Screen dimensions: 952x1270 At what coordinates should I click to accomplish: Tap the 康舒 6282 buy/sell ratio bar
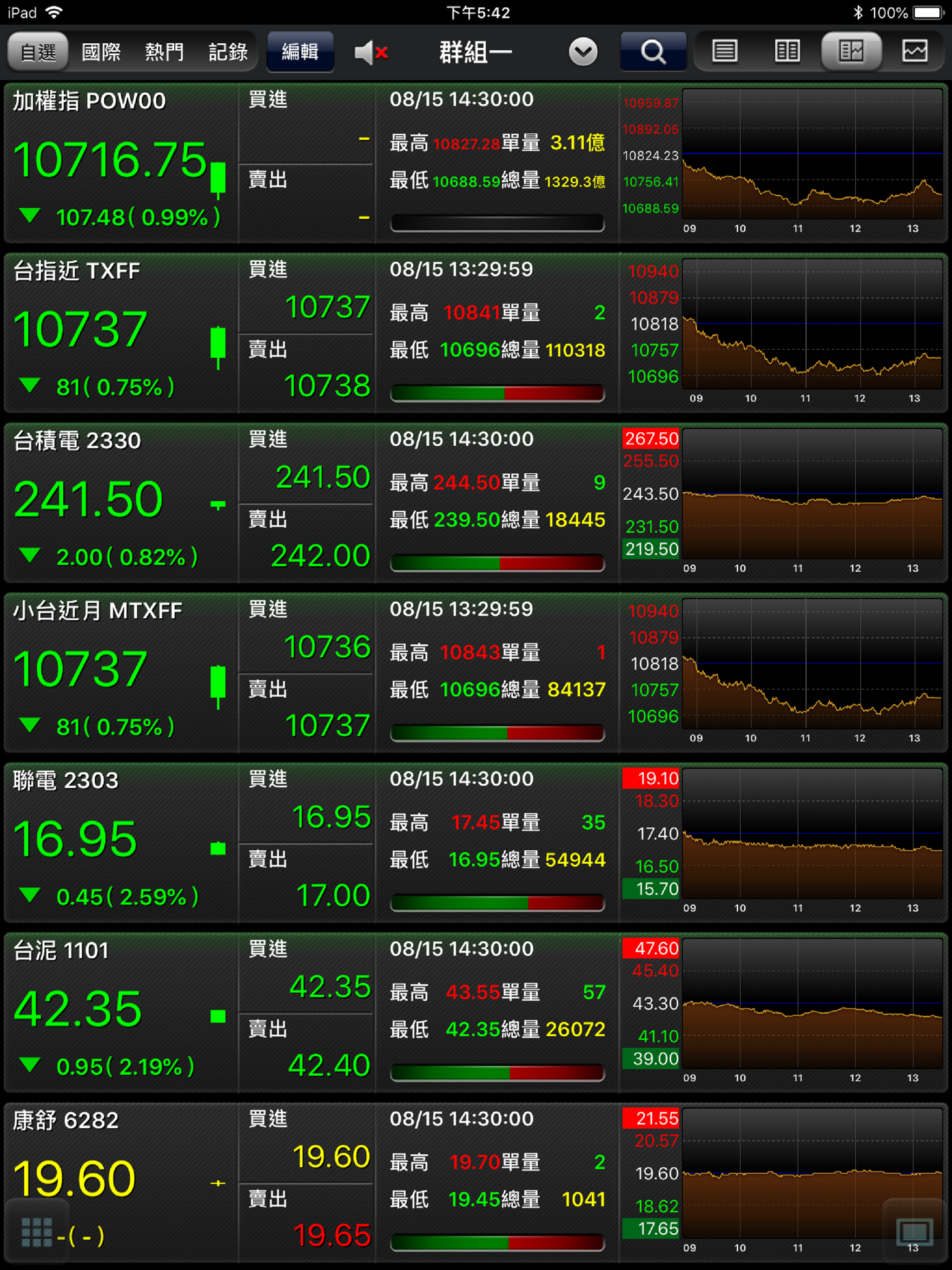(x=497, y=1243)
